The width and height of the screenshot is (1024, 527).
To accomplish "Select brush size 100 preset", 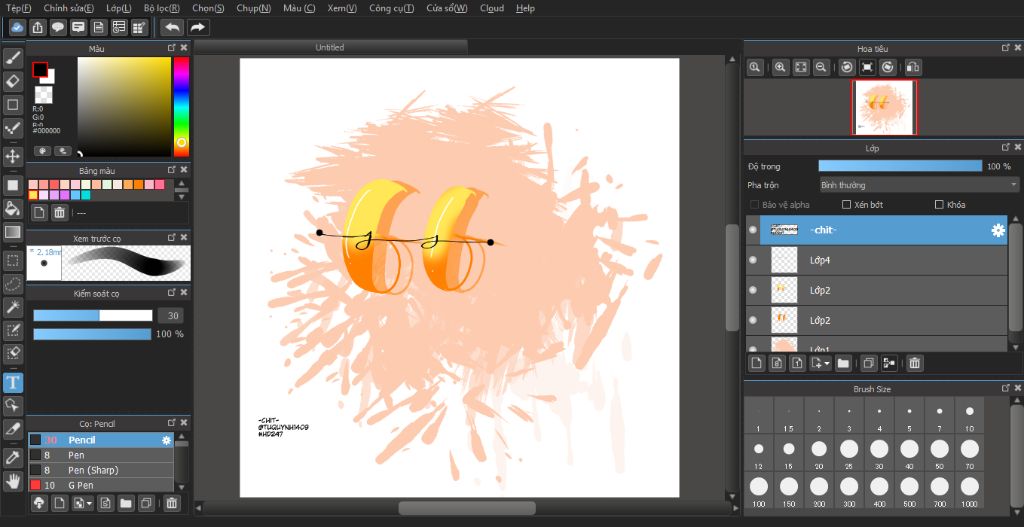I will [758, 489].
